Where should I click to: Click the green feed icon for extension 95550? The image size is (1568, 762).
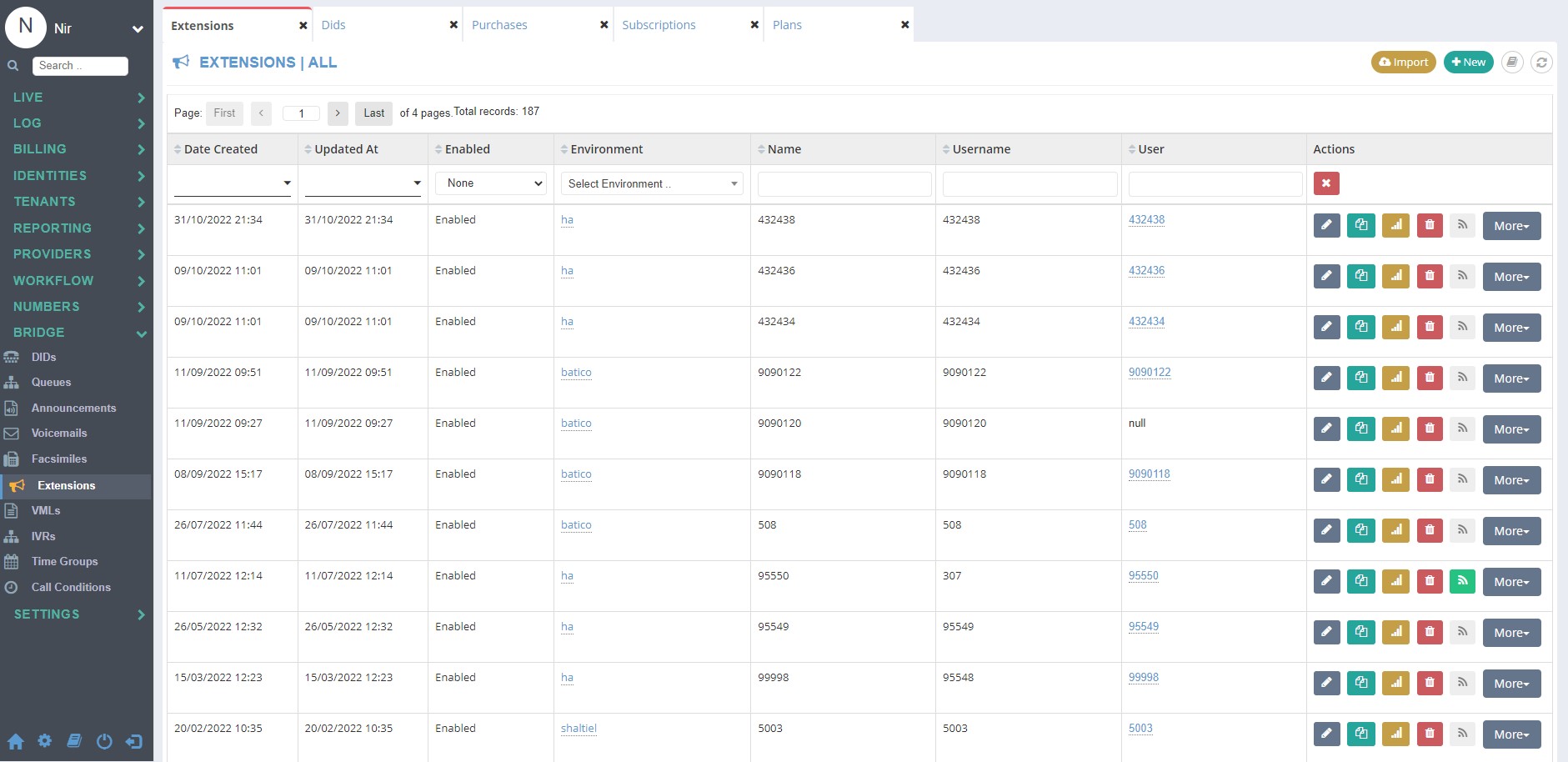click(x=1462, y=581)
